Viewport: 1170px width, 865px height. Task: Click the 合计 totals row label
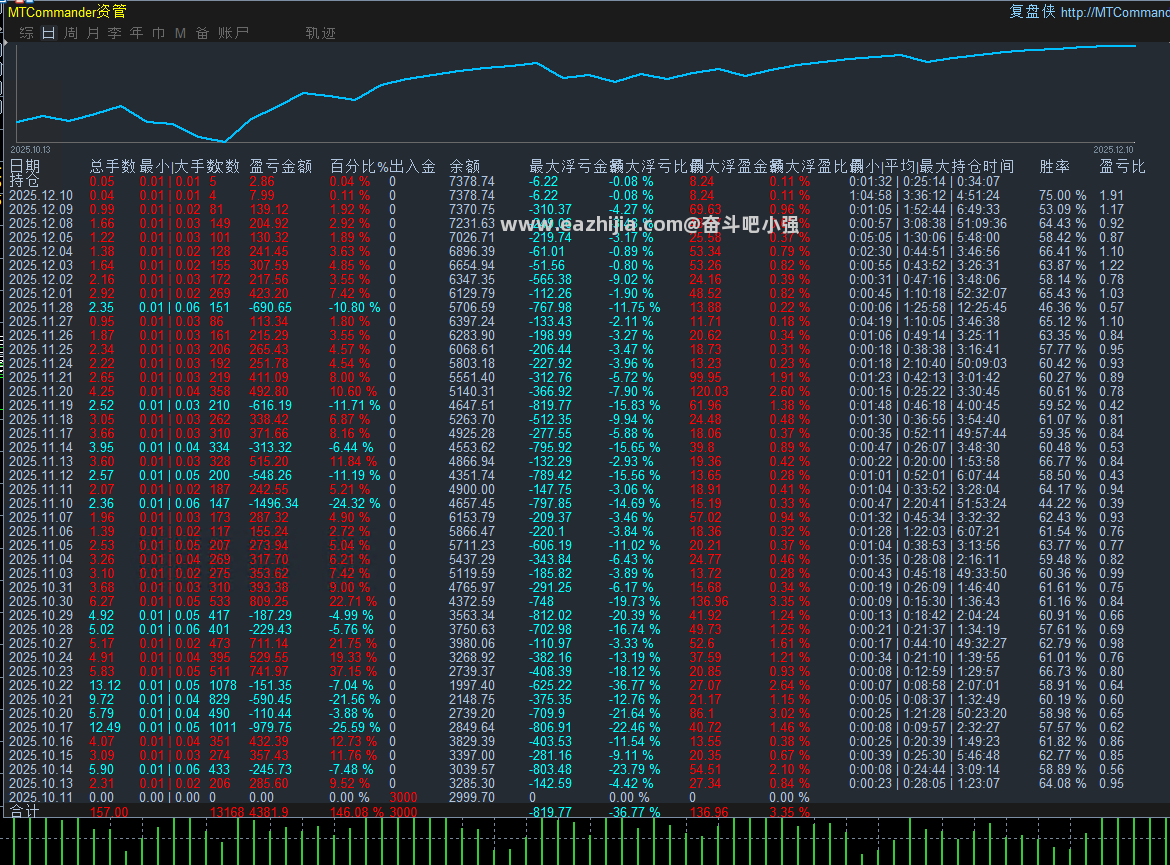point(25,811)
